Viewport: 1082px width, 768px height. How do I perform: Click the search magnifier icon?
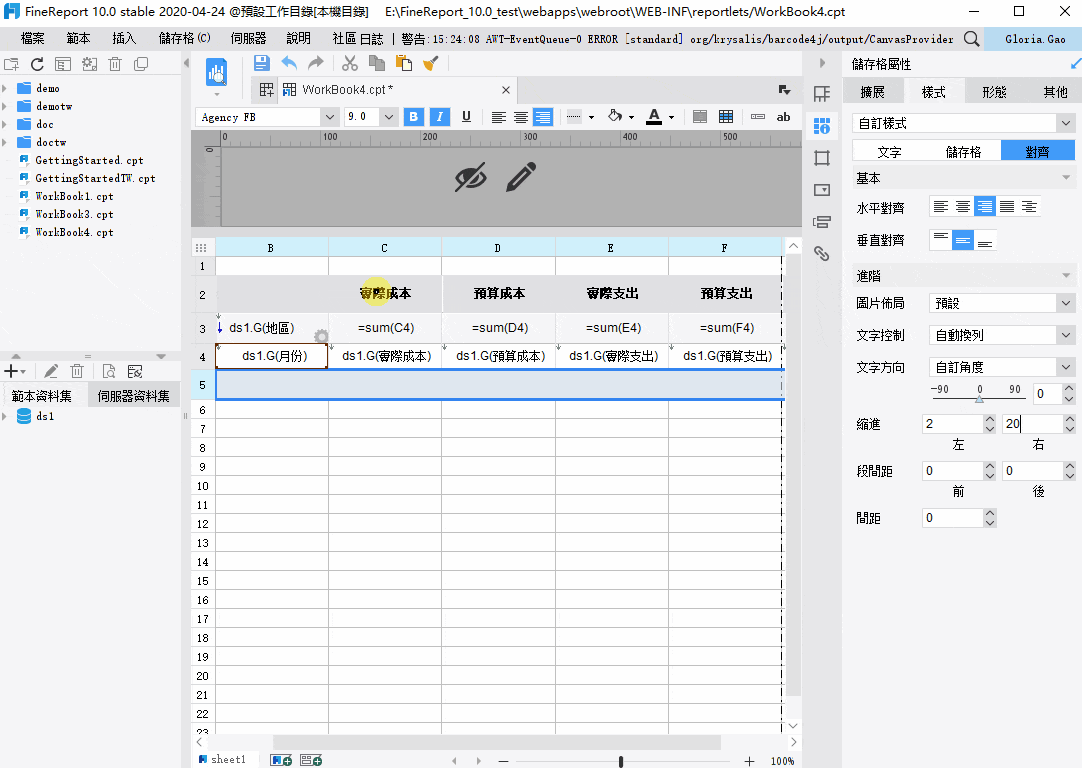pyautogui.click(x=972, y=39)
